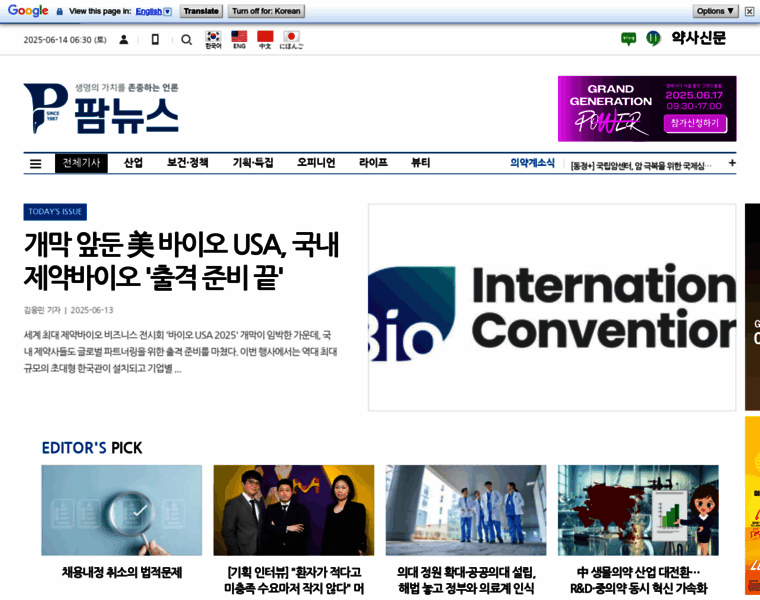Open 中 생물의약 산업 대전환 article title
This screenshot has width=760, height=600.
tap(638, 581)
